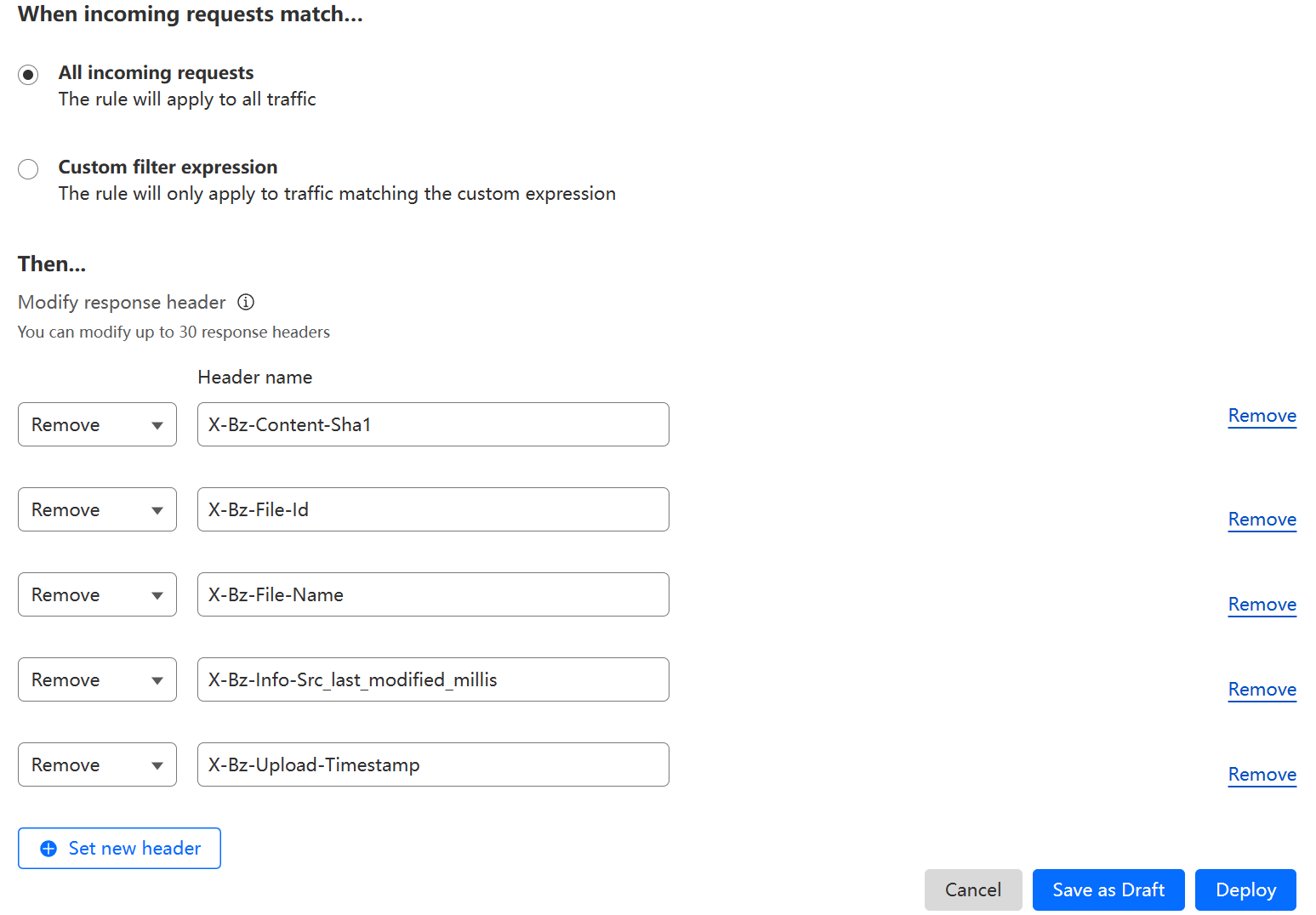
Task: Click the X-Bz-File-Name header name field
Action: pos(433,594)
